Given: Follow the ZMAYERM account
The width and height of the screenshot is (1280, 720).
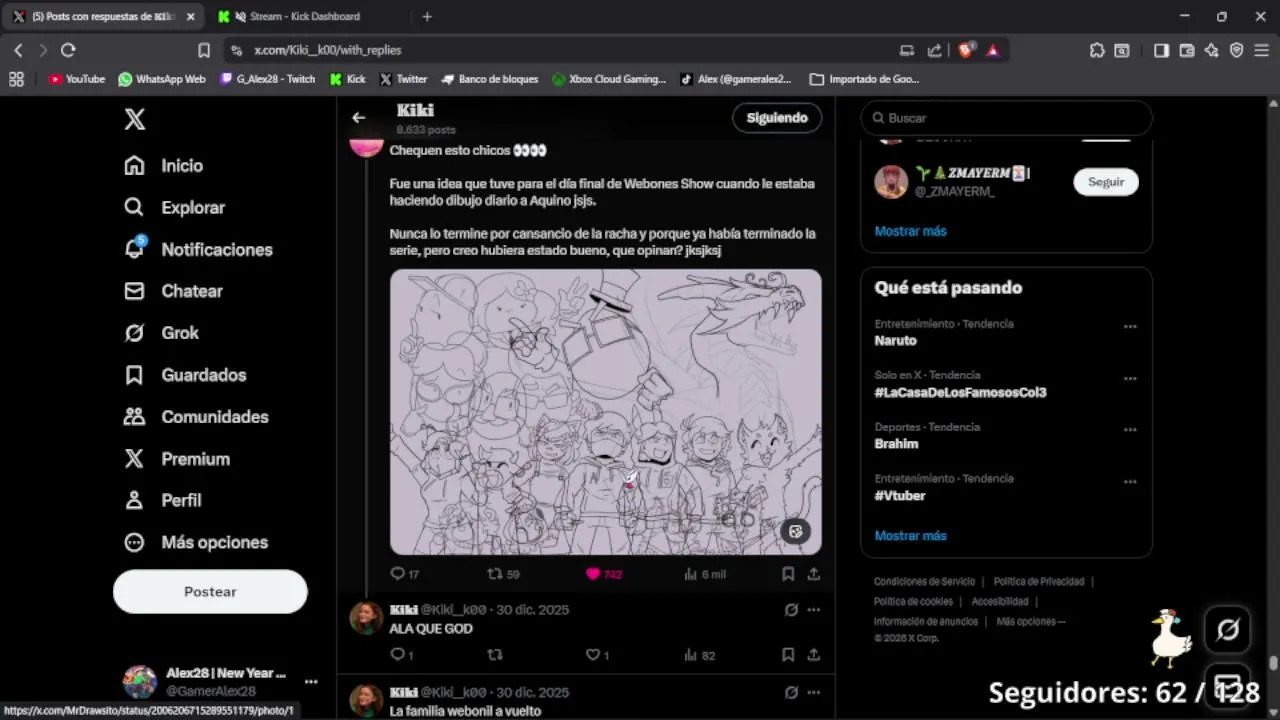Looking at the screenshot, I should 1105,182.
